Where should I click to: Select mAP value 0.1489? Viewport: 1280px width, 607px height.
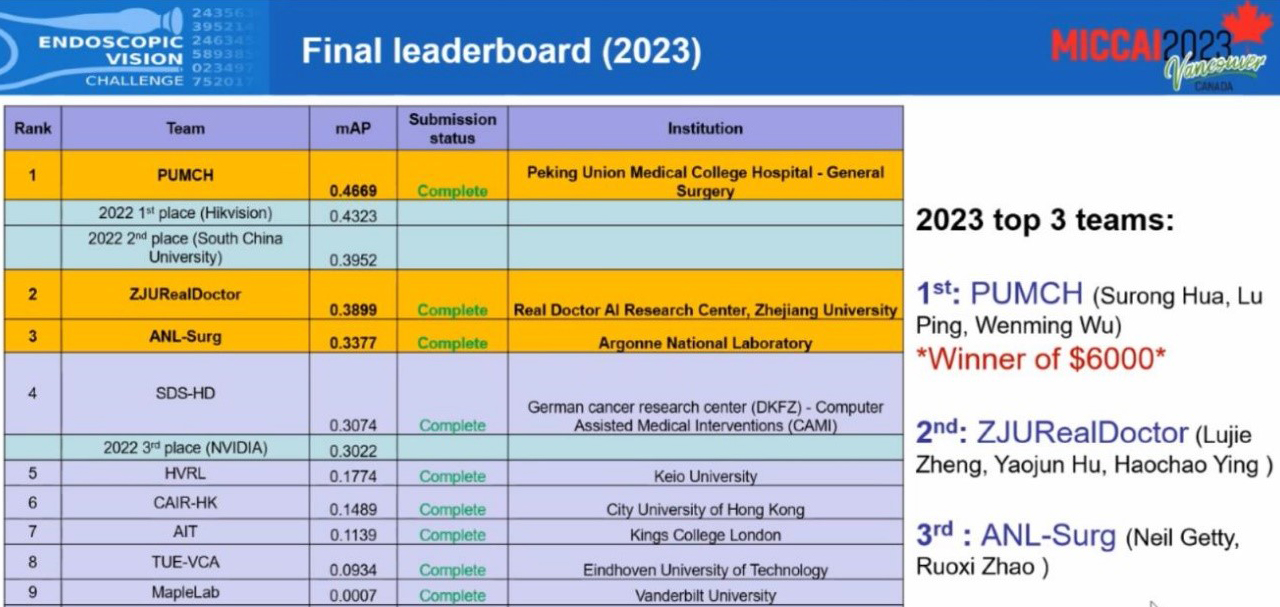(x=353, y=509)
